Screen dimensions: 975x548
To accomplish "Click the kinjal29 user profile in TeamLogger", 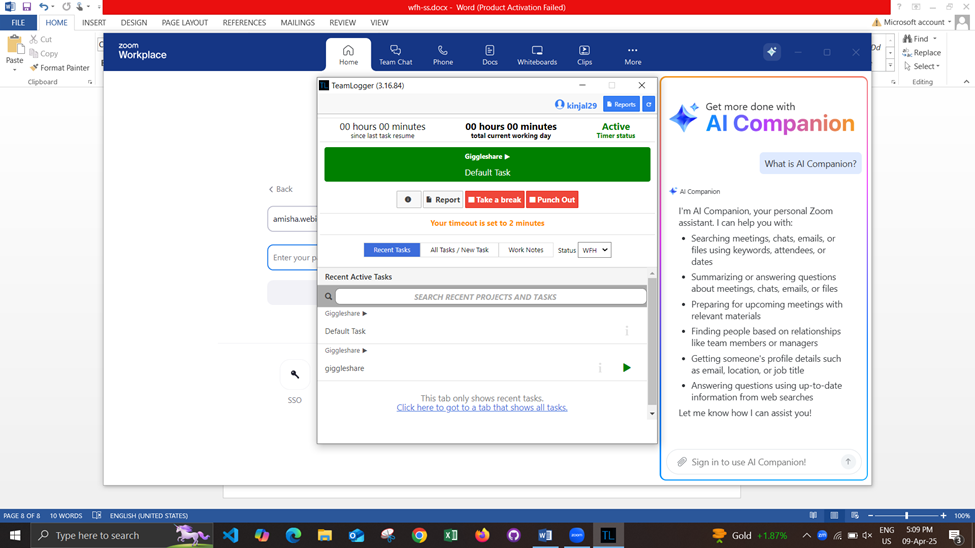I will 576,104.
